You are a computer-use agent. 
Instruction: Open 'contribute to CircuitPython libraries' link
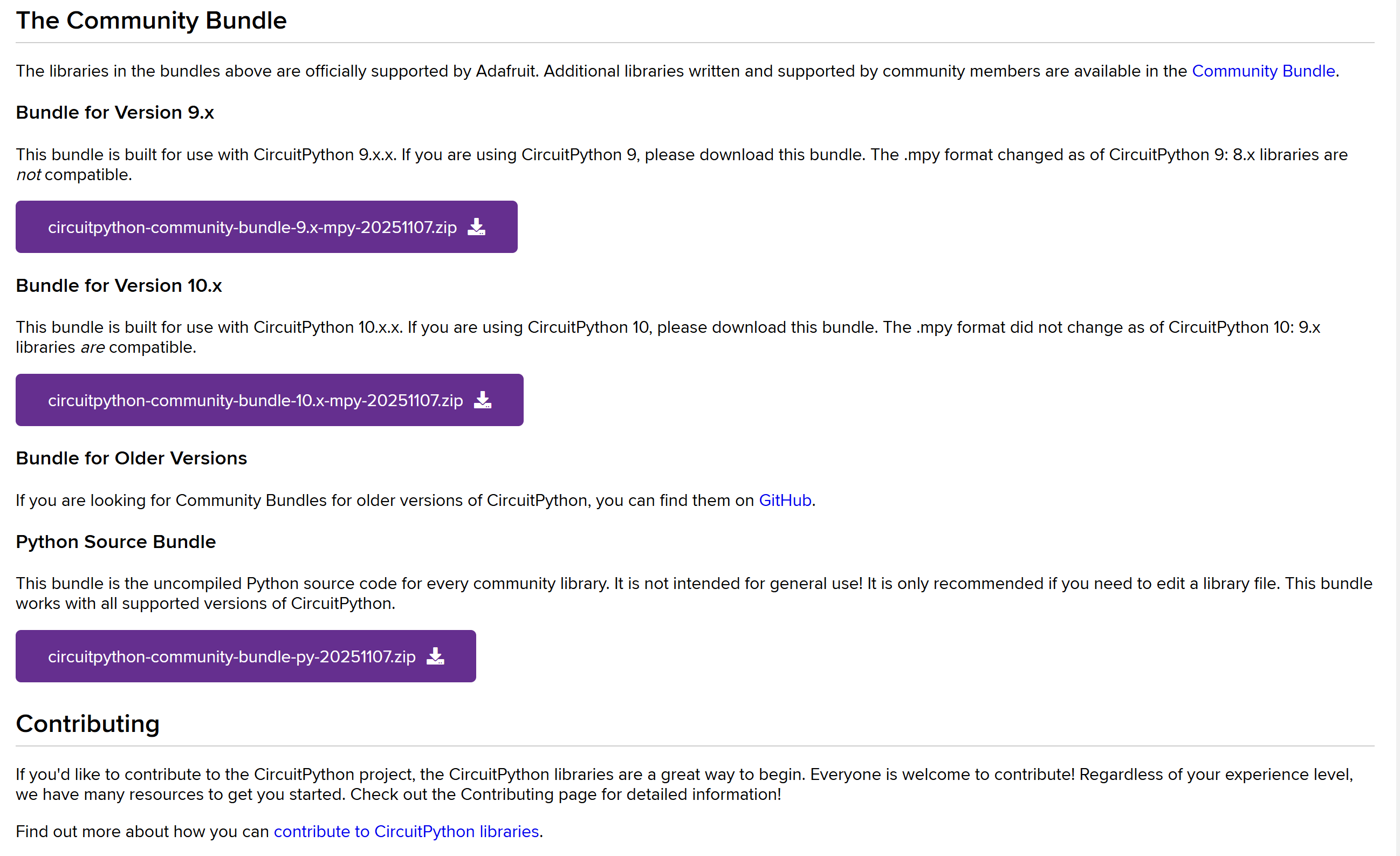(406, 832)
